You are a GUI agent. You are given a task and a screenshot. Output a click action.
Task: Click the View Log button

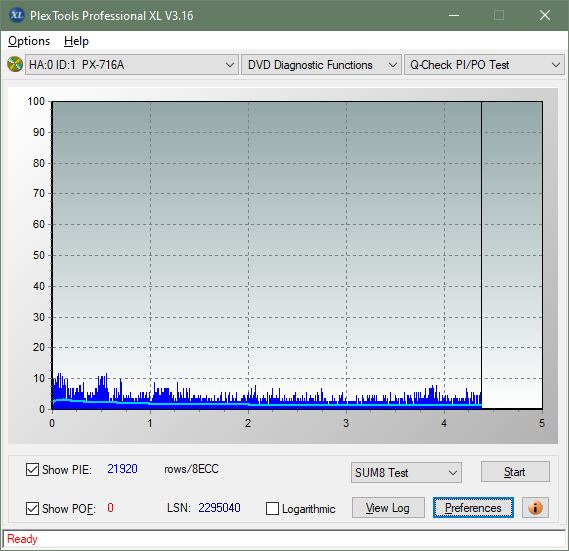[388, 507]
